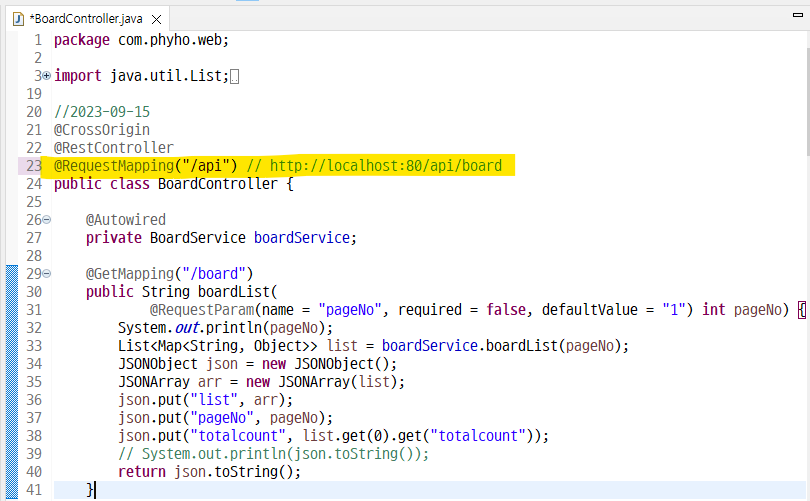810x501 pixels.
Task: Click line number 23 in the gutter
Action: [34, 166]
